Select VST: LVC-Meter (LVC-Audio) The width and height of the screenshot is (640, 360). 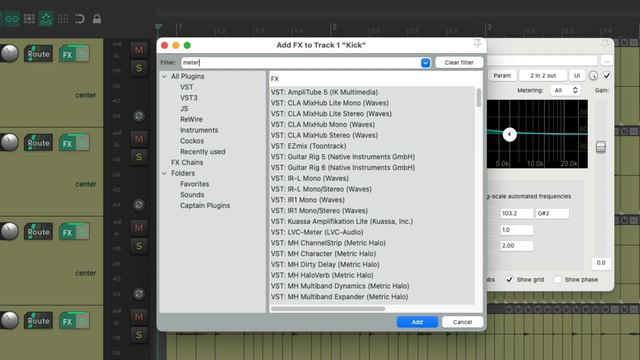tap(317, 232)
